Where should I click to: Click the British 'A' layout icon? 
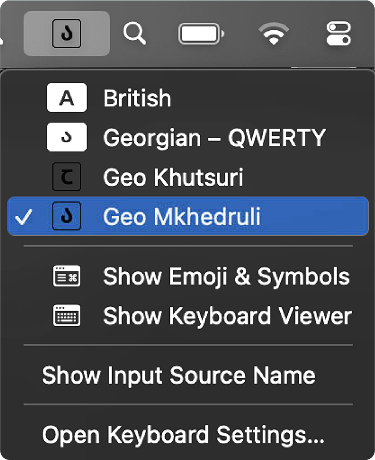[x=67, y=98]
